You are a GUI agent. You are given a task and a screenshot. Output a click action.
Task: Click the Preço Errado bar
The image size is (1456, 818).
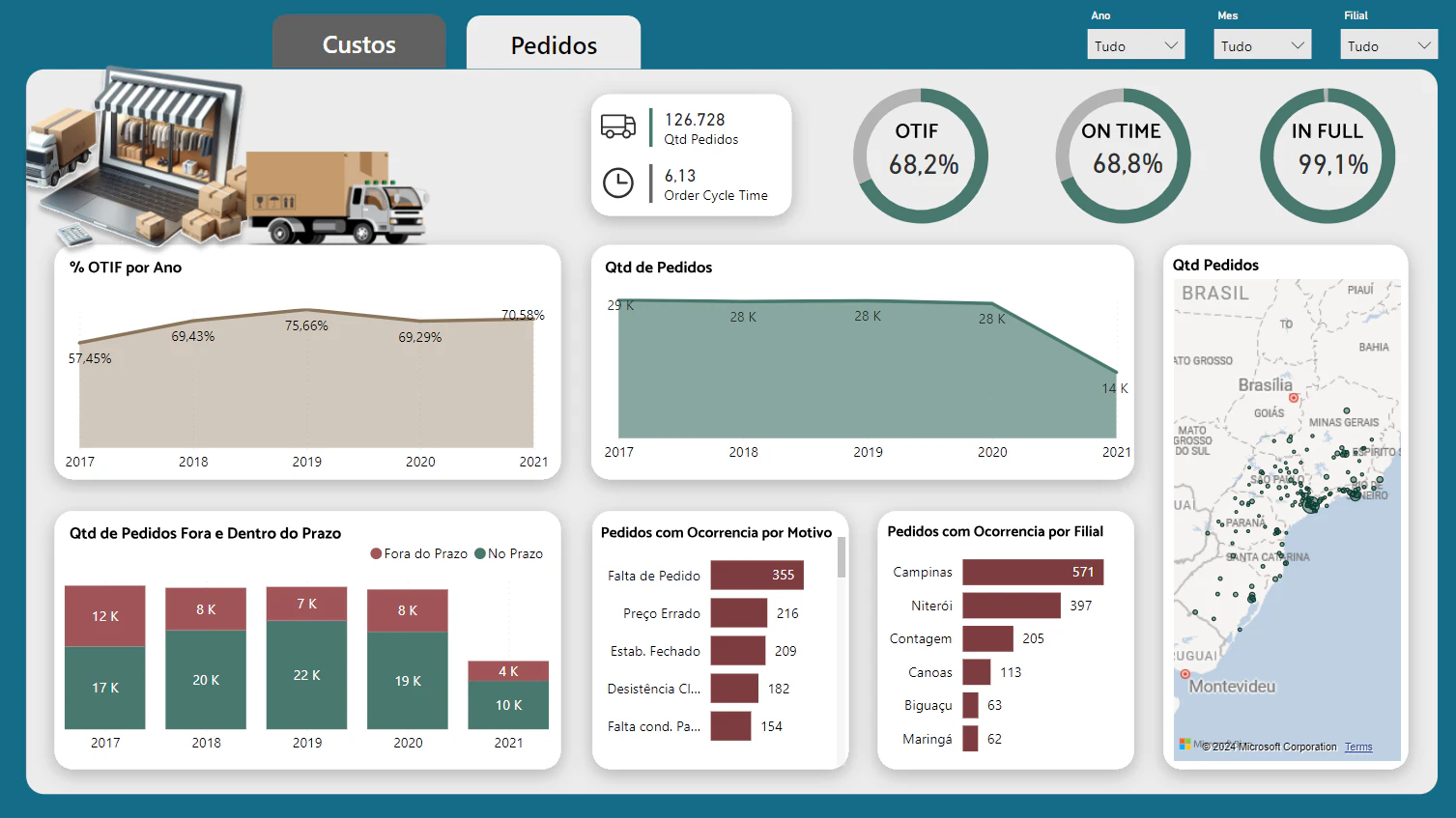pos(739,613)
